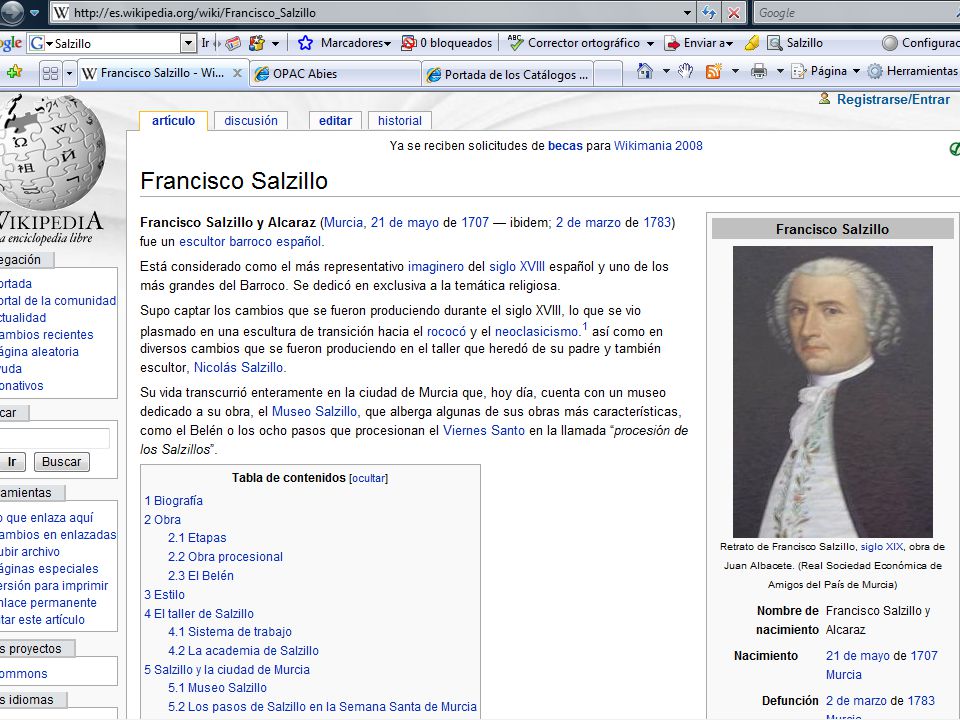
Task: Open Google toolbar Configuración settings
Action: pos(920,43)
